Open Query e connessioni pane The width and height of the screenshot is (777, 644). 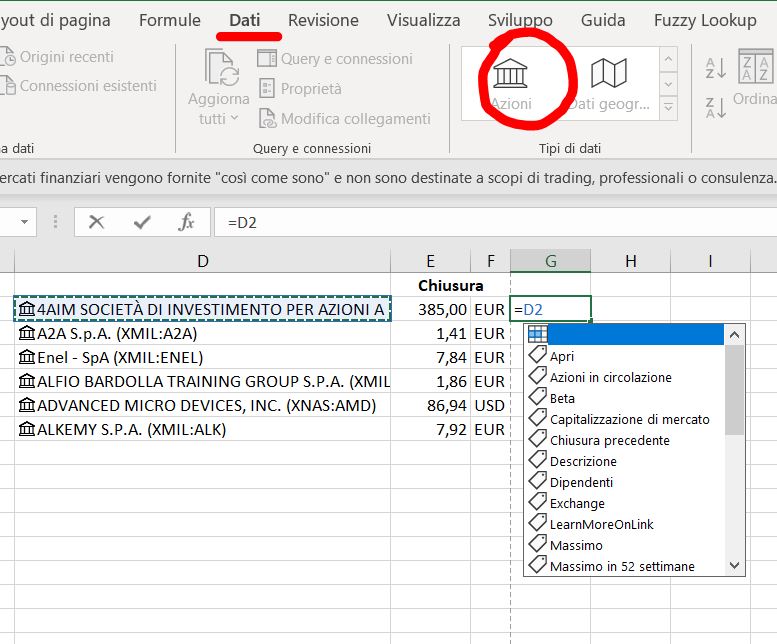point(335,58)
